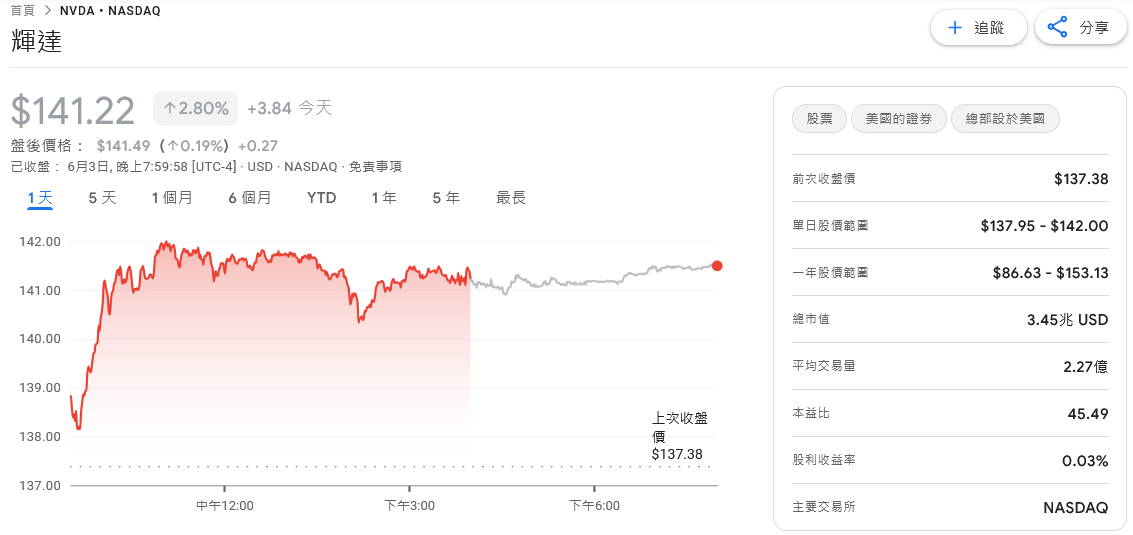Open the 首頁 breadcrumb link
Viewport: 1133px width, 535px height.
click(x=22, y=11)
